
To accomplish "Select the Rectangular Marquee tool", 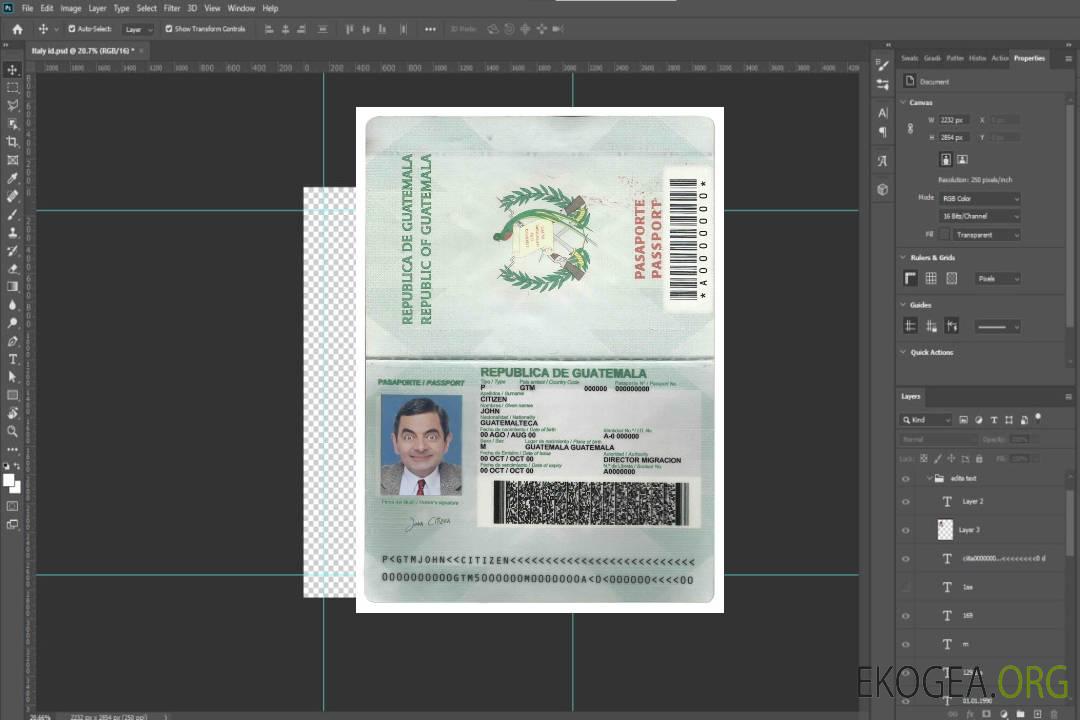I will click(x=12, y=88).
